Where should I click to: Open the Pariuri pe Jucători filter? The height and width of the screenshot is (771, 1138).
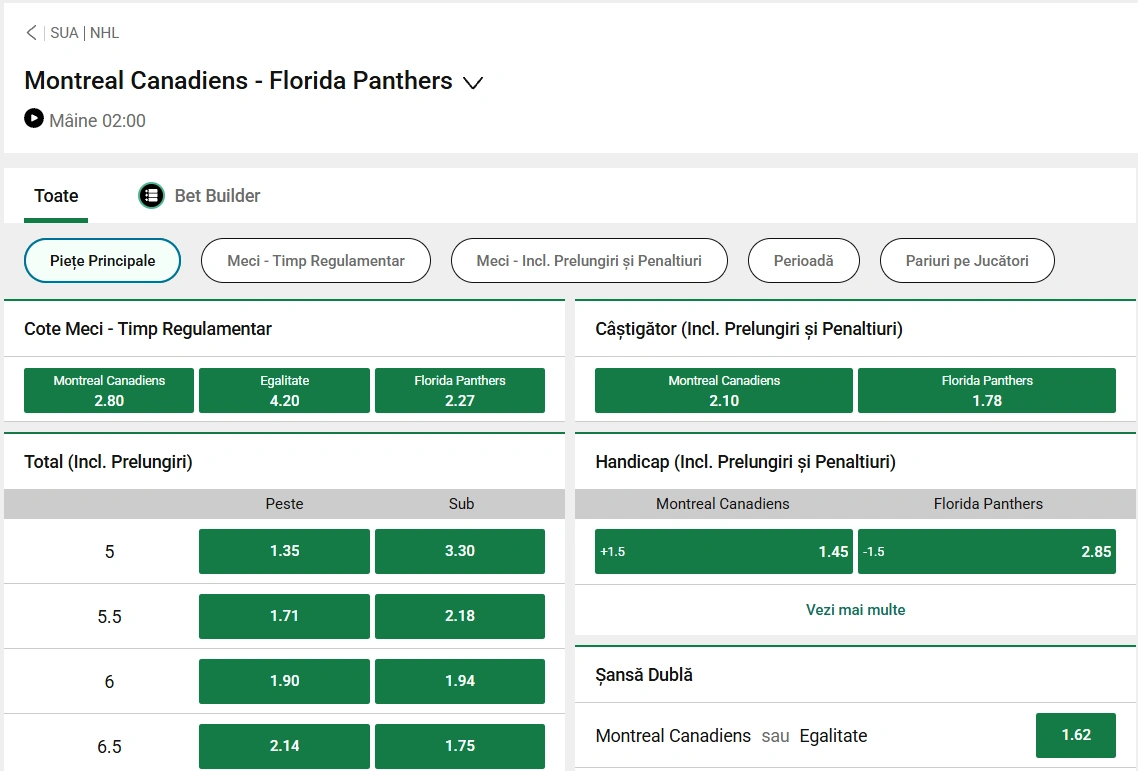pyautogui.click(x=967, y=260)
